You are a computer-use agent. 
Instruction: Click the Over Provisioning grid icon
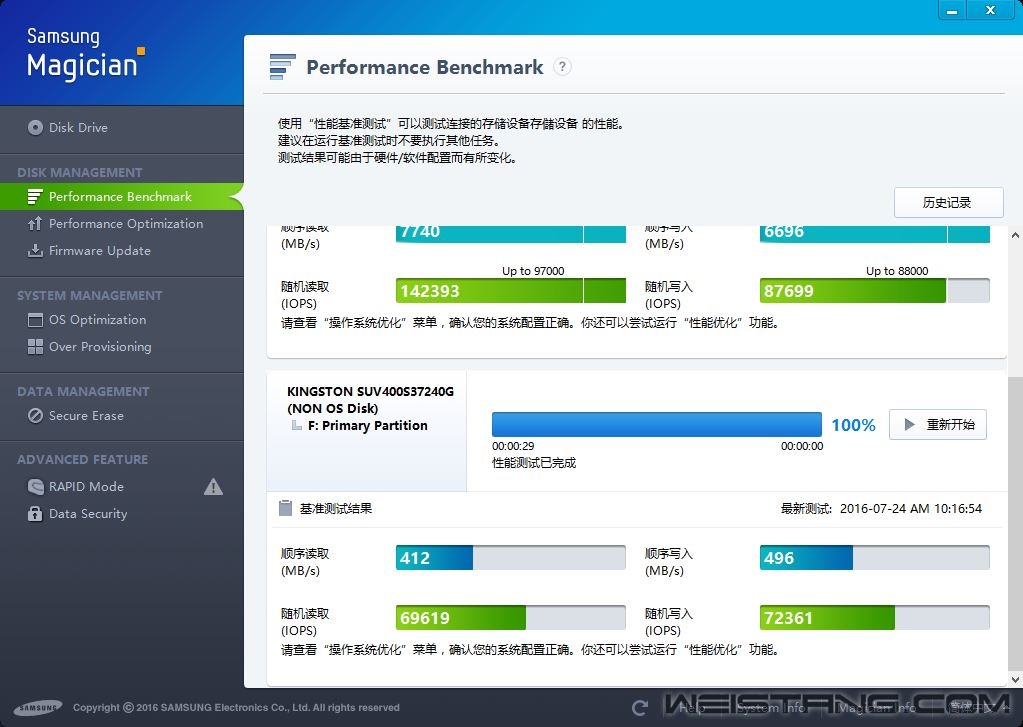pos(35,347)
